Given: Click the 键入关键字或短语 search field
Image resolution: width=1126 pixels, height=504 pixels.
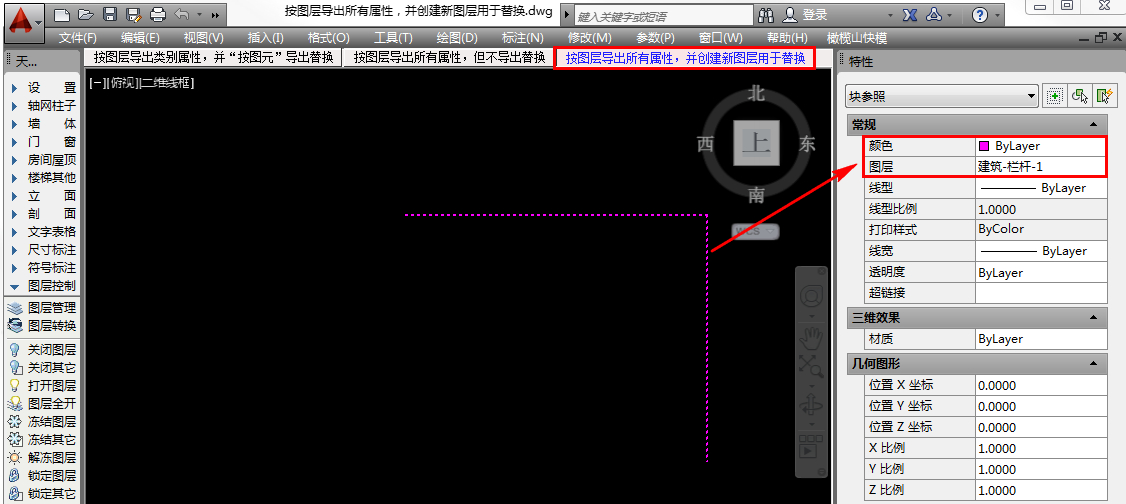Looking at the screenshot, I should 663,15.
